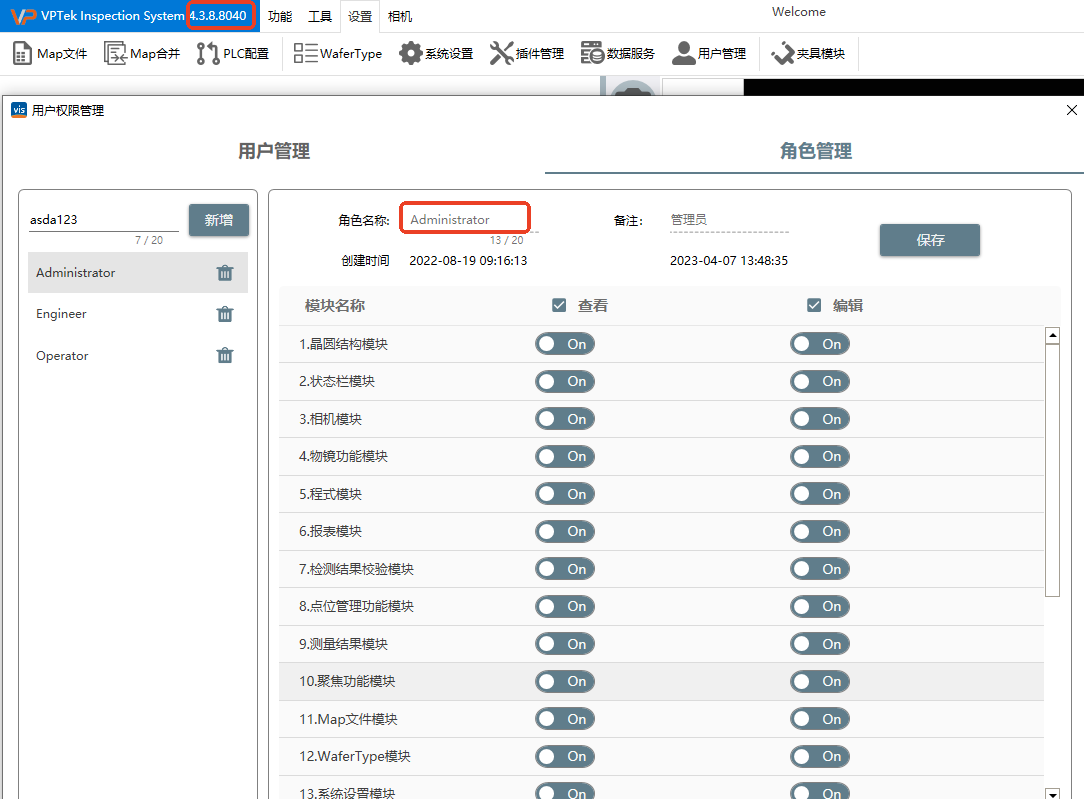Click the 2023-04-07 13:48:35 timestamp
Image resolution: width=1084 pixels, height=799 pixels.
pos(729,261)
